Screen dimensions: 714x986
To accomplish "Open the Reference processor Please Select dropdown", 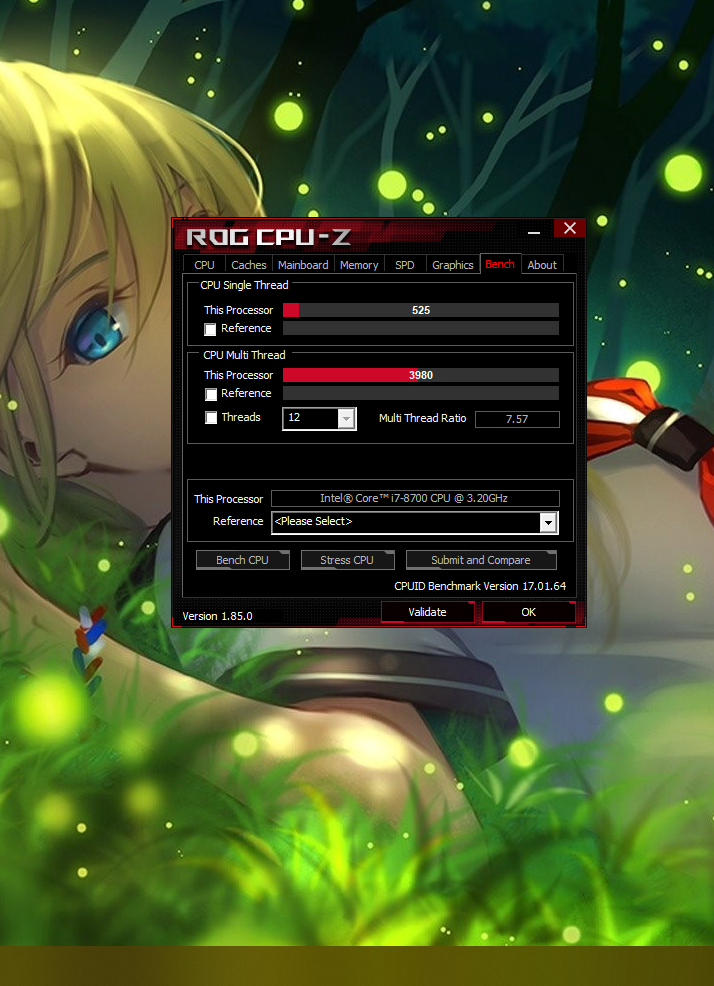I will tap(415, 522).
